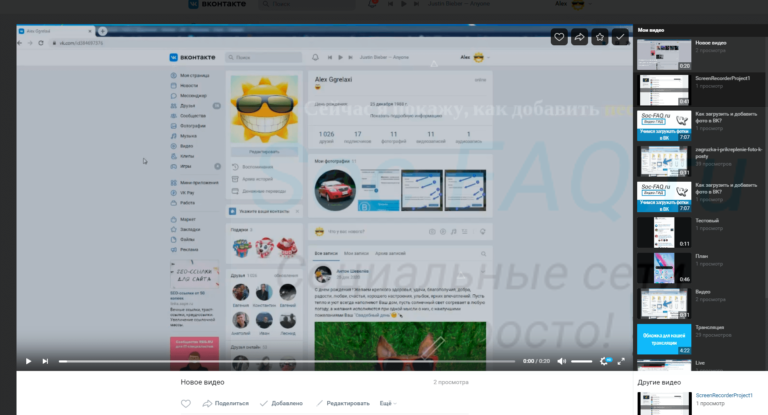Click previous track in header music player
The image size is (768, 415).
(x=390, y=3)
